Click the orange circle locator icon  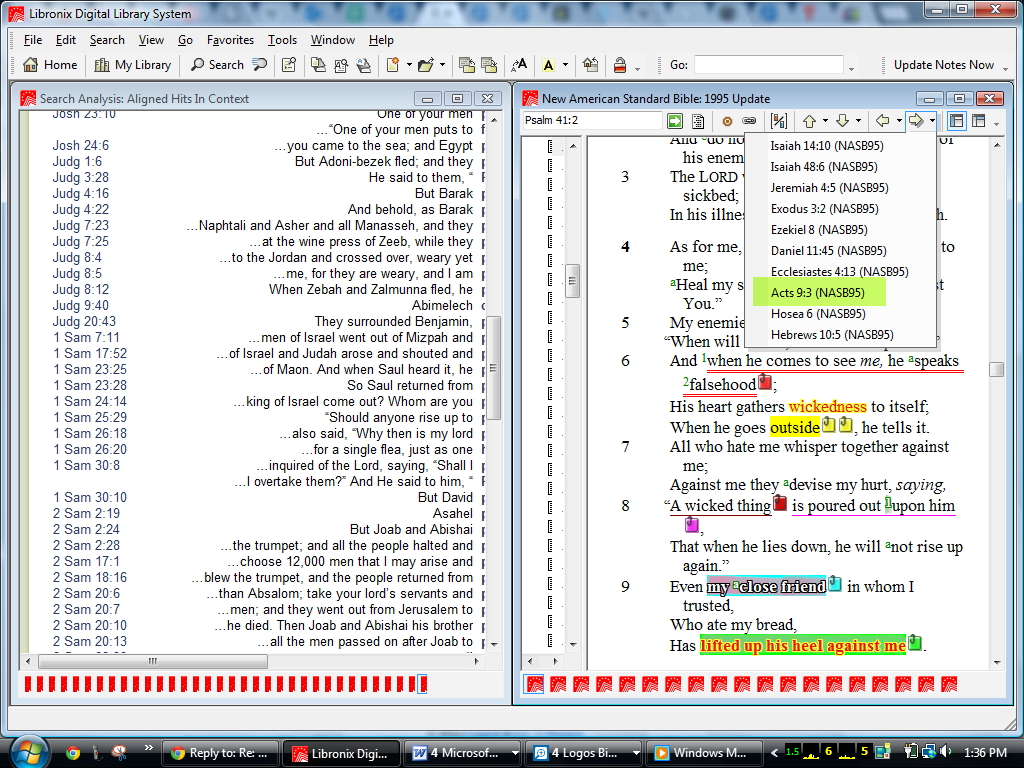click(727, 121)
